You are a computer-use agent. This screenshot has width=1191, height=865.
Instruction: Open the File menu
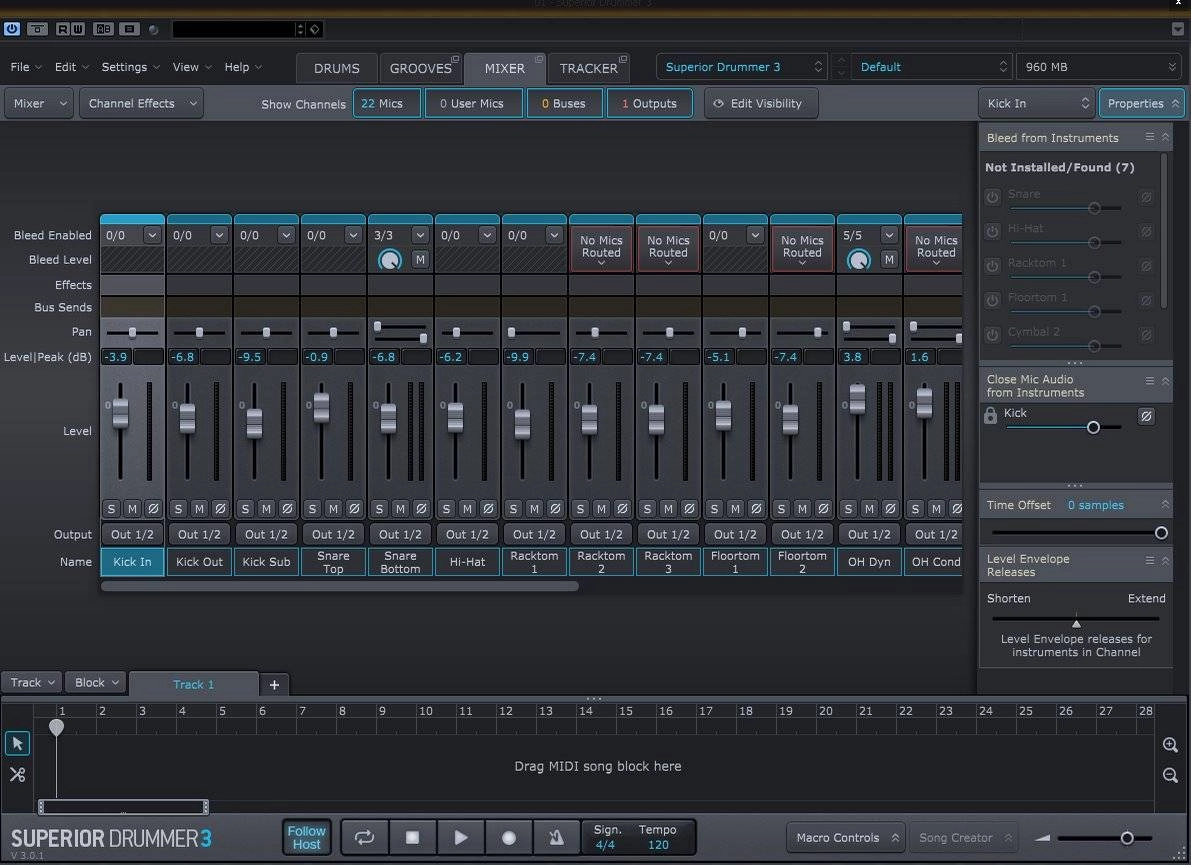pos(25,67)
